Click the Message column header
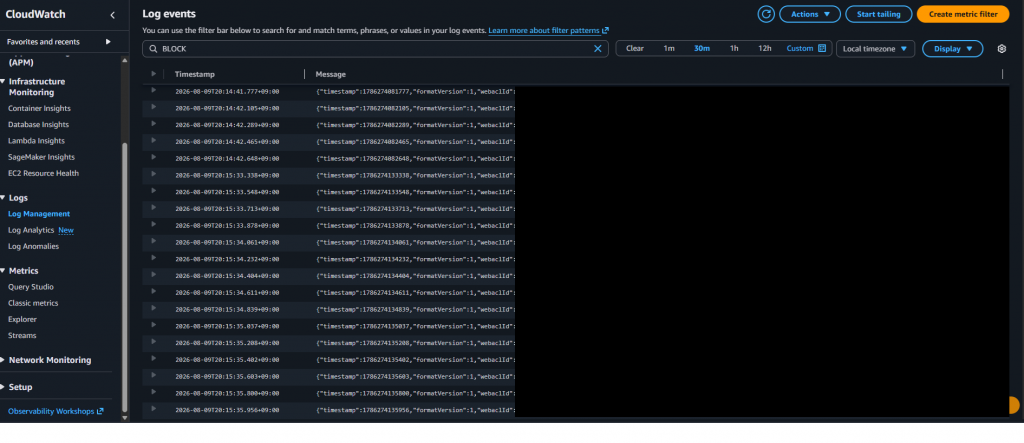1024x443 pixels. click(330, 74)
